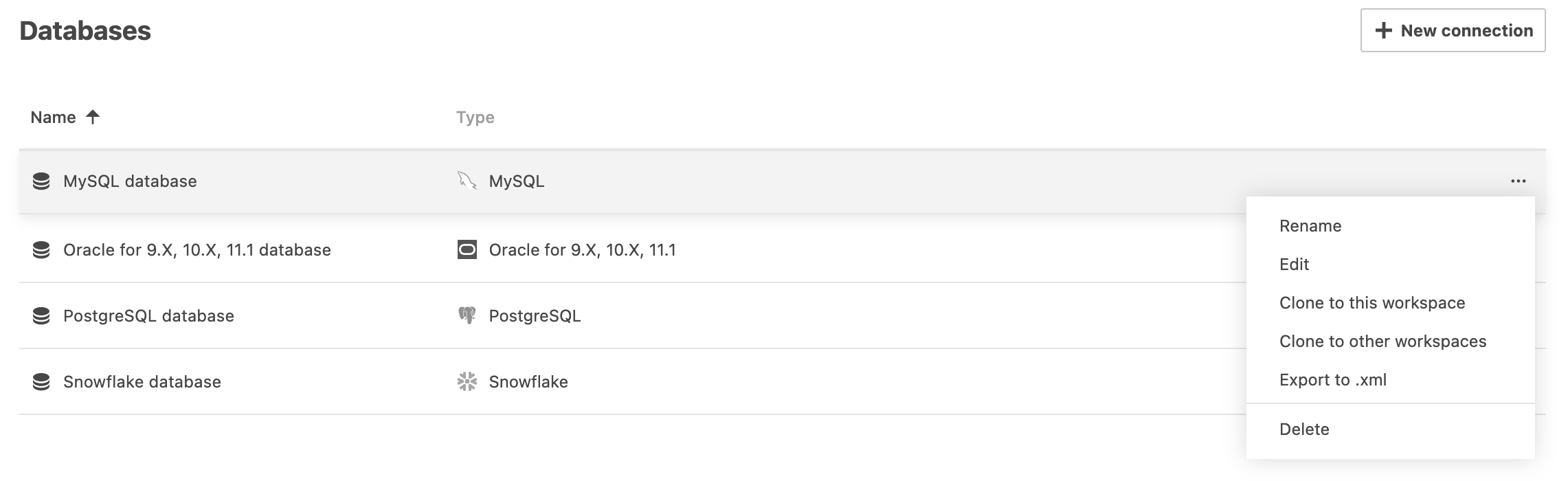Click the Snowflake type icon
1568x481 pixels.
pos(467,381)
